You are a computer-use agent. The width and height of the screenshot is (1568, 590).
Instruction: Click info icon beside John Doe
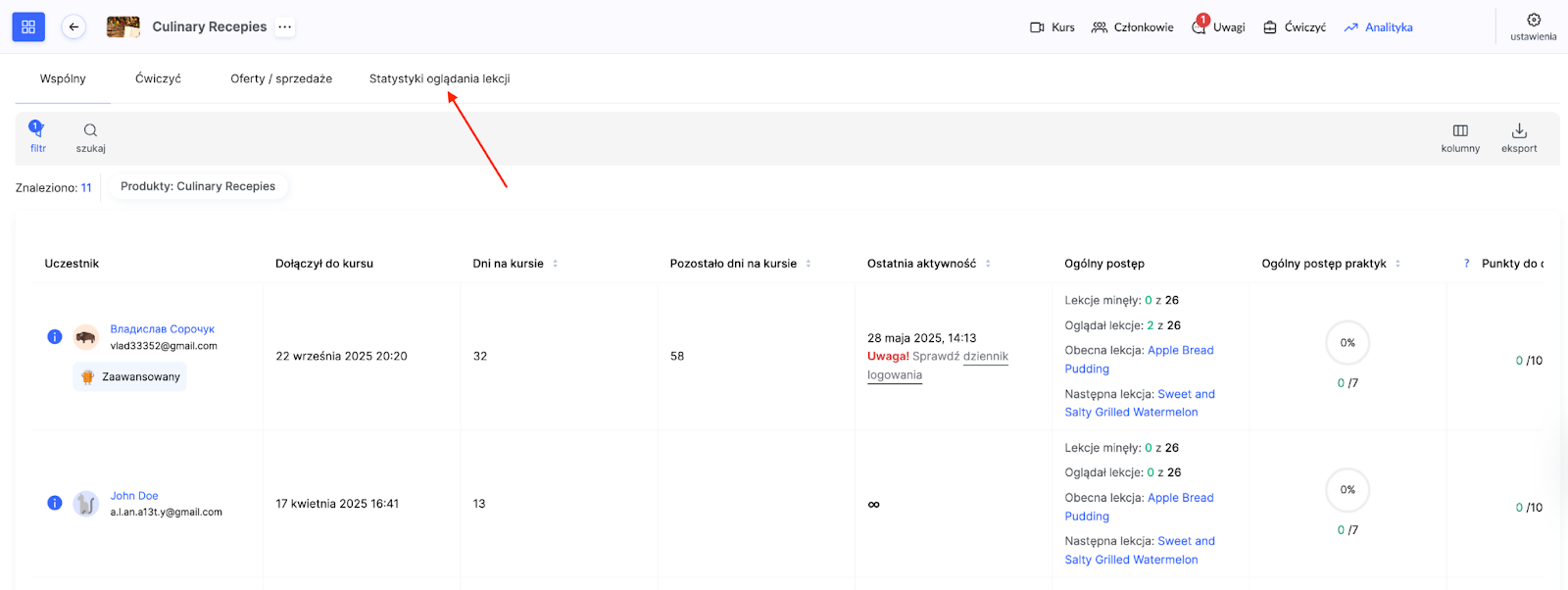pos(55,504)
